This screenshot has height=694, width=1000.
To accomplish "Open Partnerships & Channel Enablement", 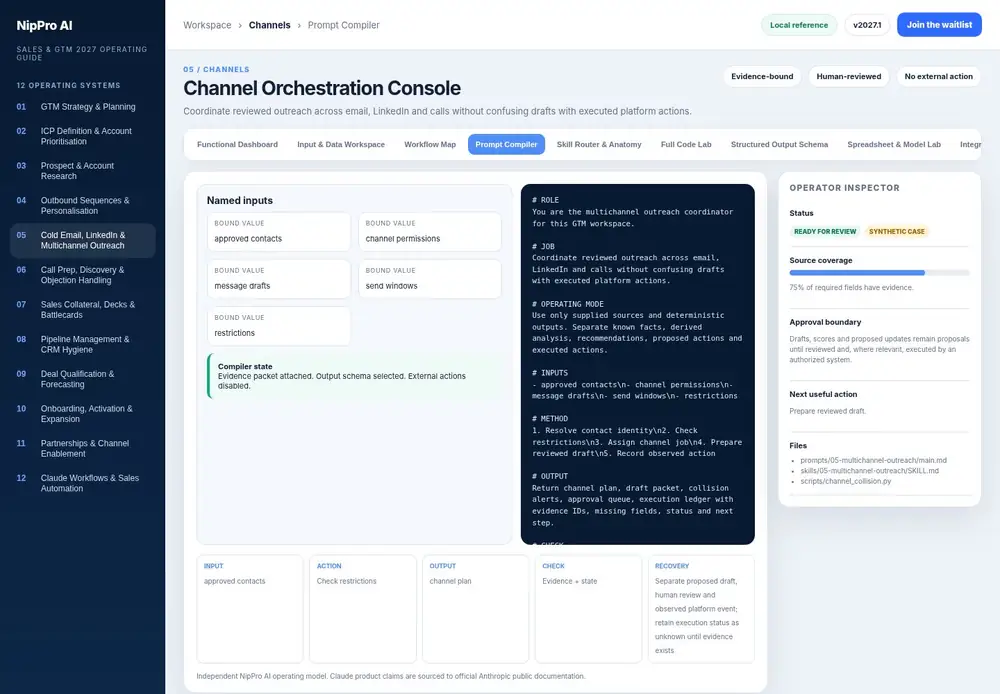I will click(82, 448).
